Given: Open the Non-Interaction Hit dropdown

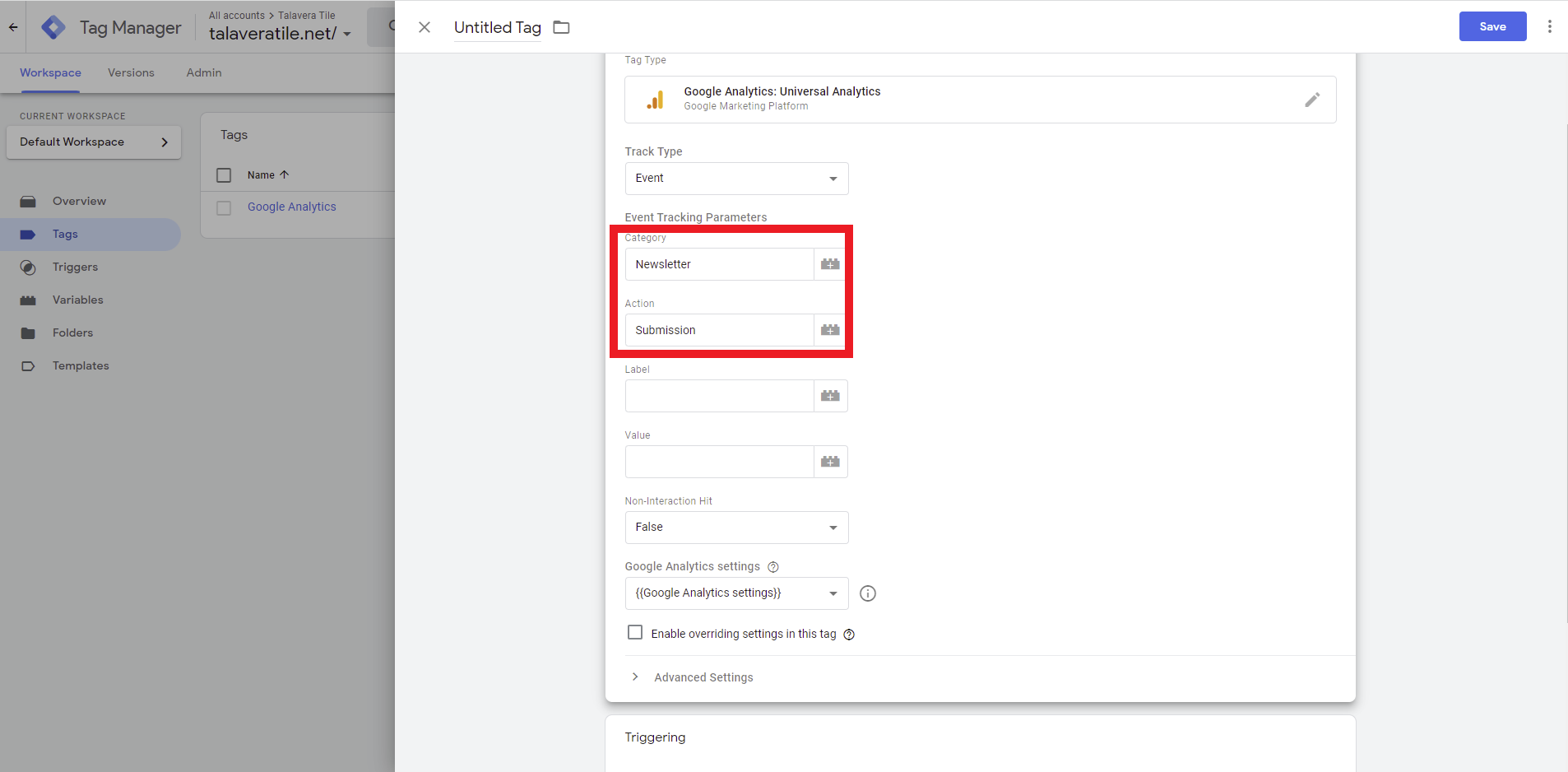Looking at the screenshot, I should [x=736, y=528].
